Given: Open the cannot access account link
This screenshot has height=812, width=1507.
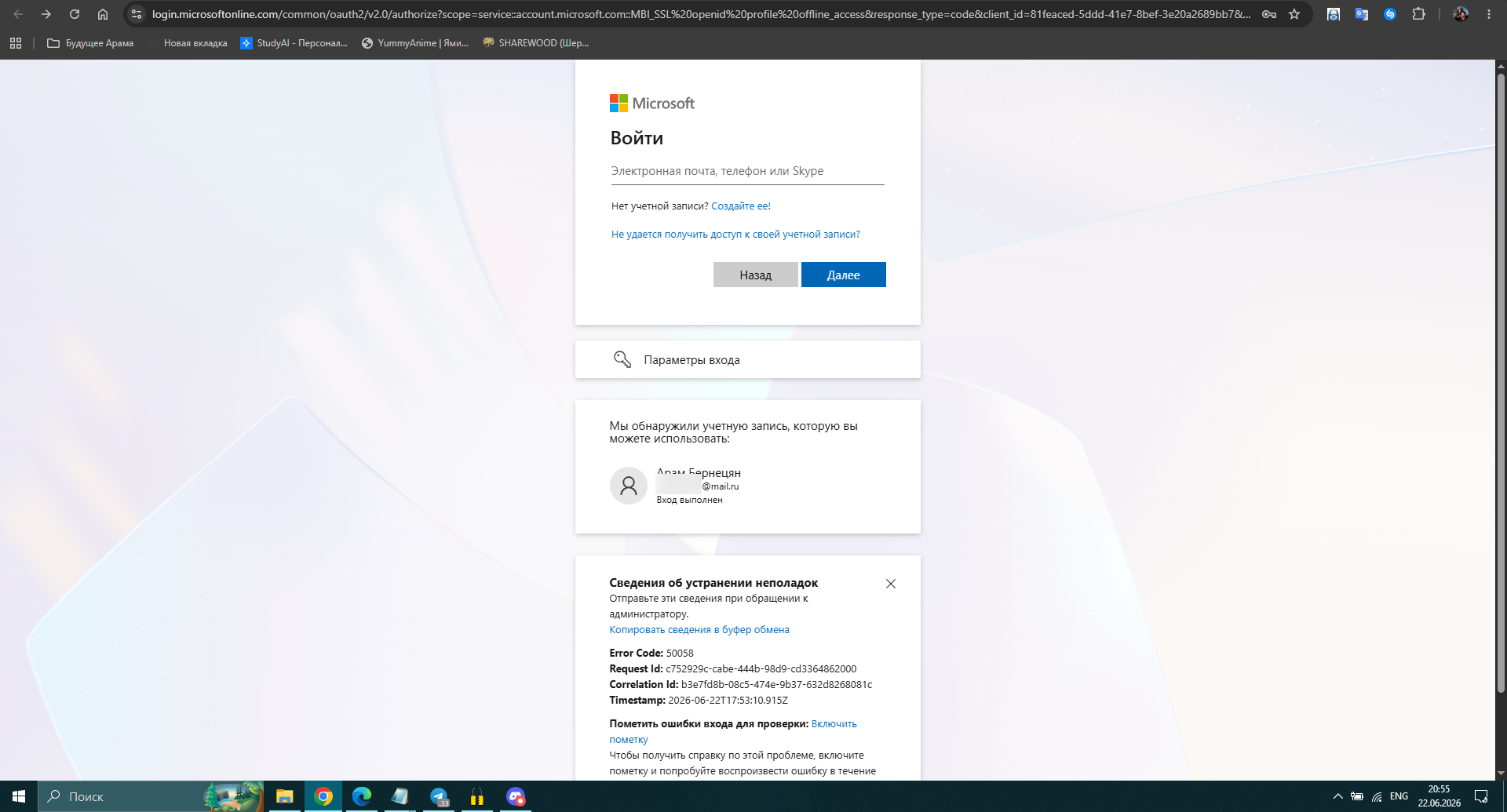Looking at the screenshot, I should pos(735,235).
